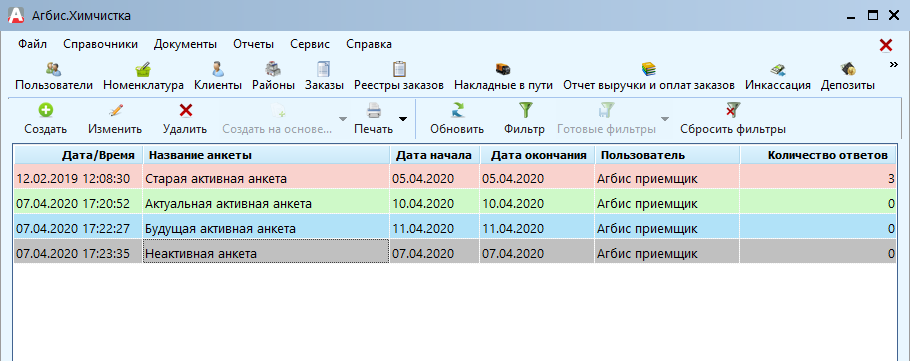Screen dimensions: 910x361
Task: Open the Фильтр funnel button
Action: tap(524, 119)
